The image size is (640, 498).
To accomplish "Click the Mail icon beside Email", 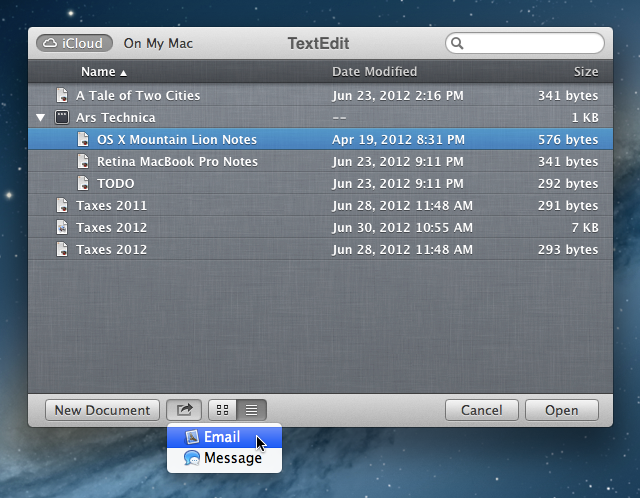I will (192, 437).
